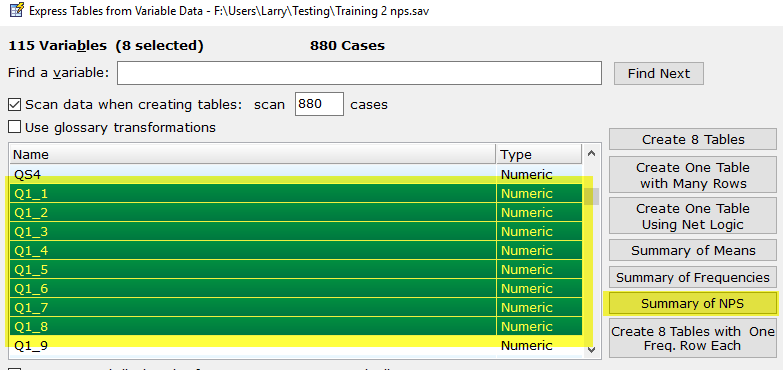Click the variable list scroll down arrow

click(591, 350)
